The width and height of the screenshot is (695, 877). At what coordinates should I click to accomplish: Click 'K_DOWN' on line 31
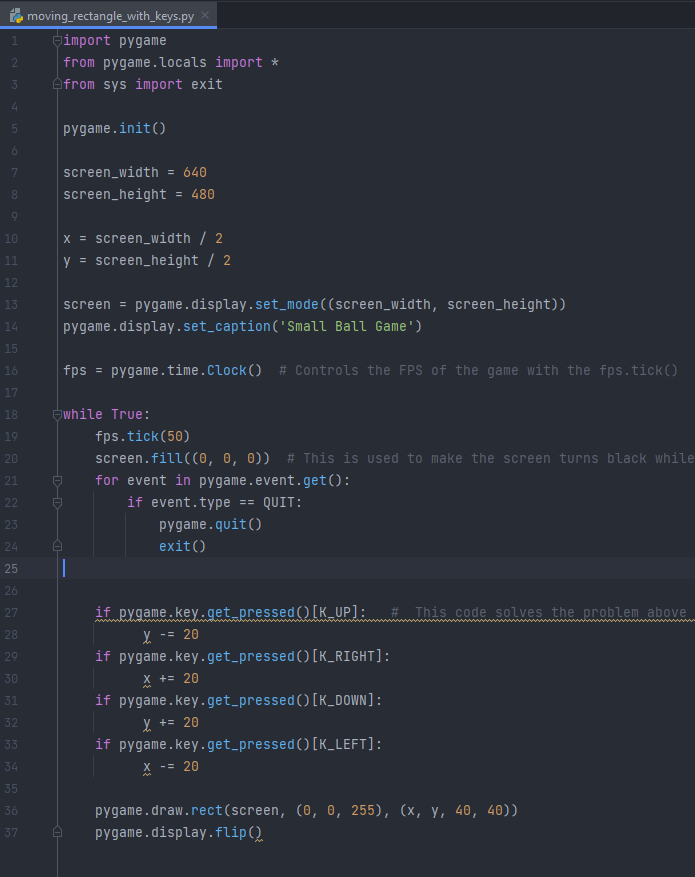[343, 700]
